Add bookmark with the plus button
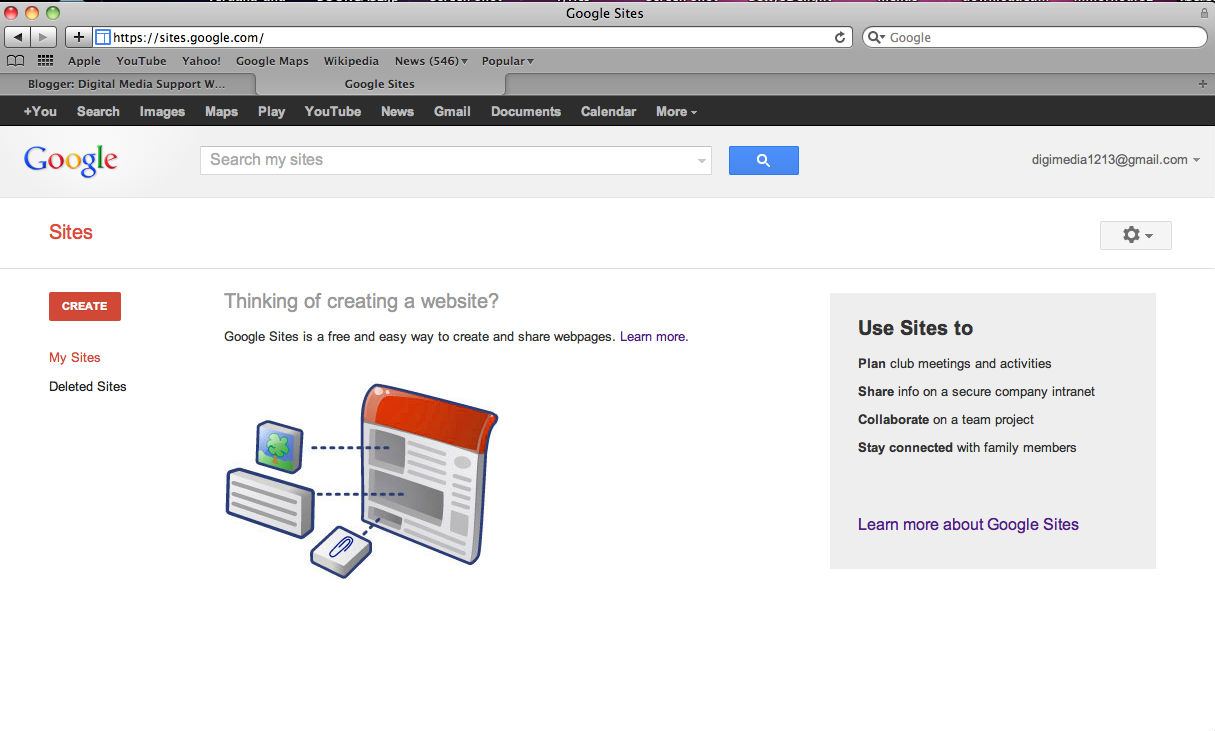Screen dimensions: 1215x731 pos(79,37)
